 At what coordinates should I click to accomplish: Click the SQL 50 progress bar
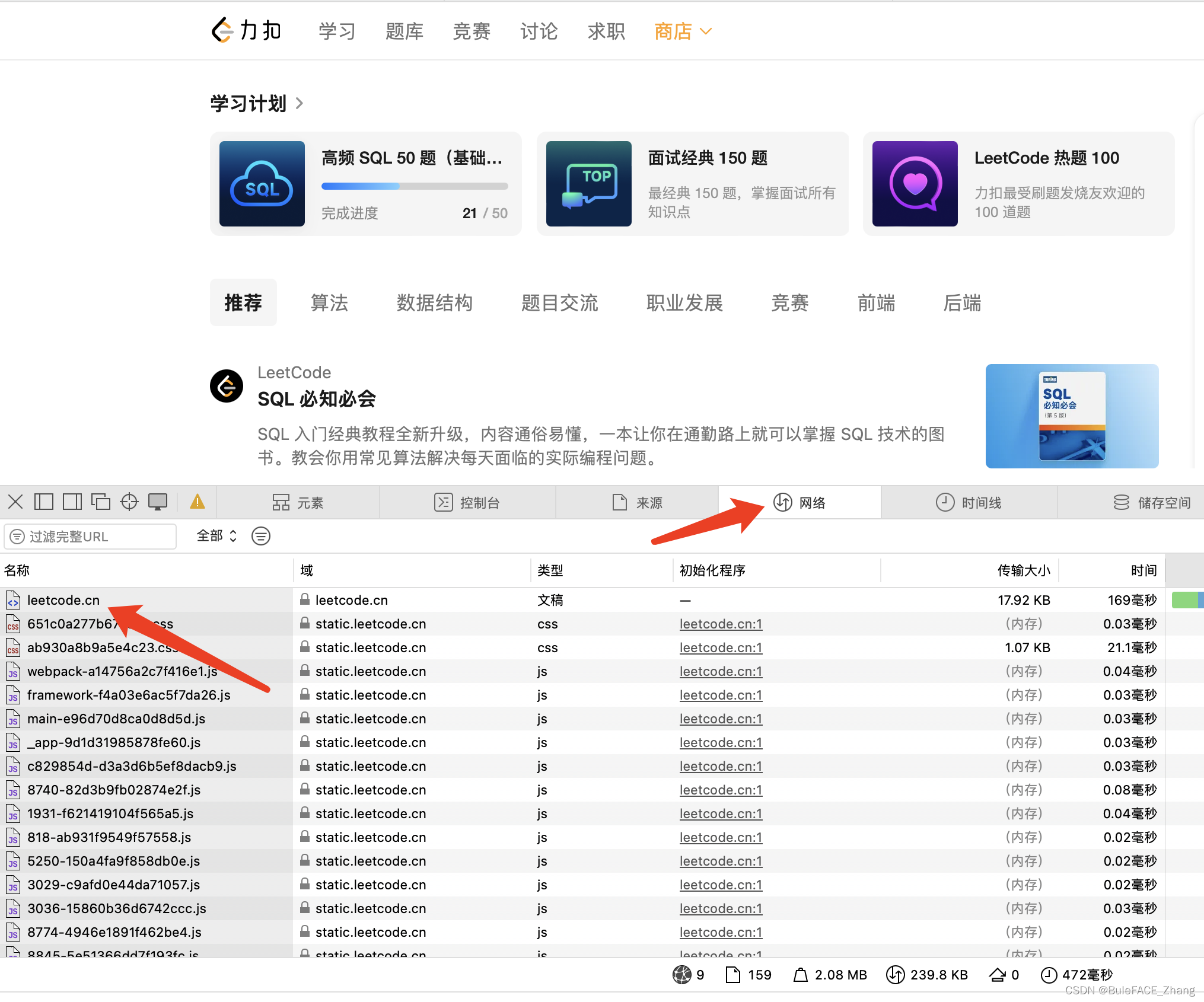[x=415, y=186]
